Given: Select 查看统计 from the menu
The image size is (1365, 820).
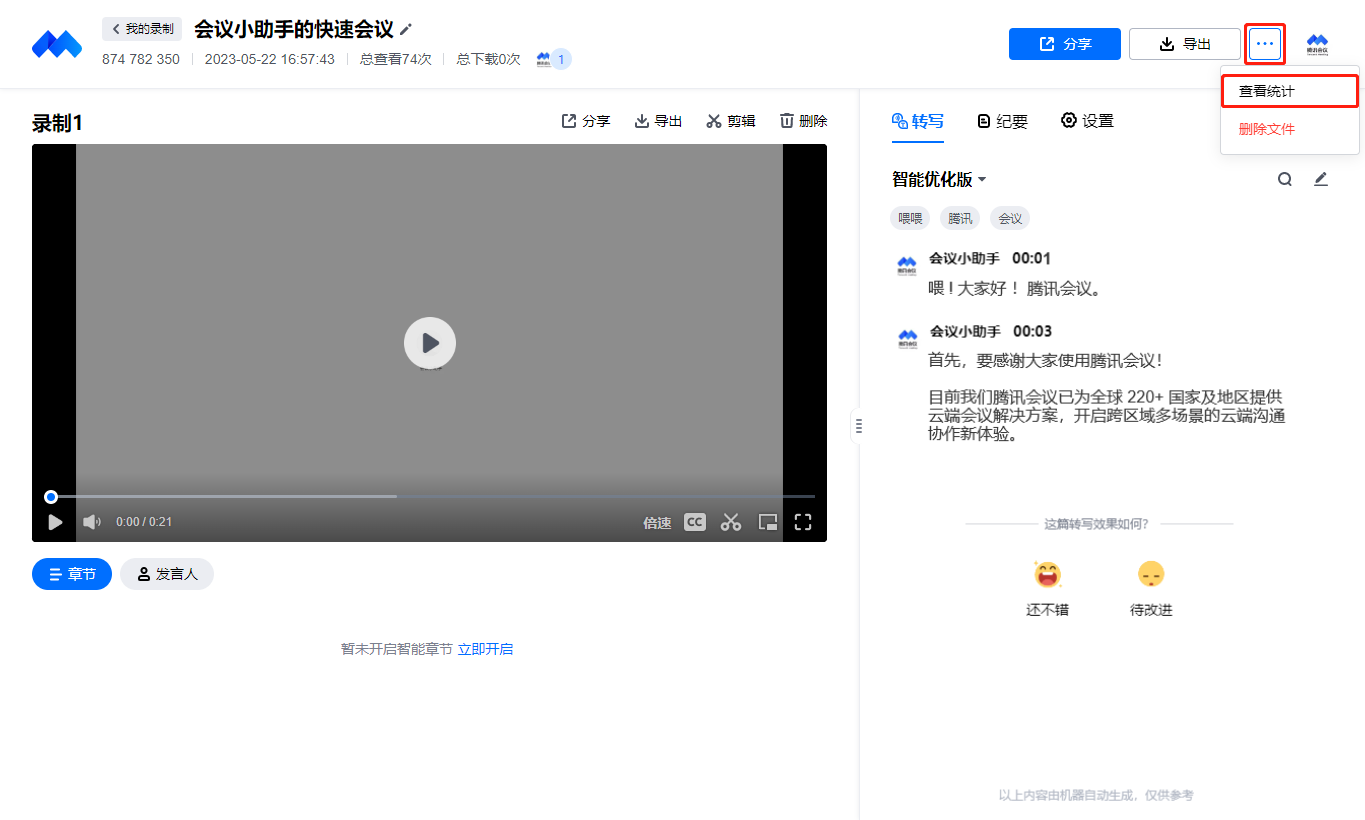Looking at the screenshot, I should coord(1289,91).
